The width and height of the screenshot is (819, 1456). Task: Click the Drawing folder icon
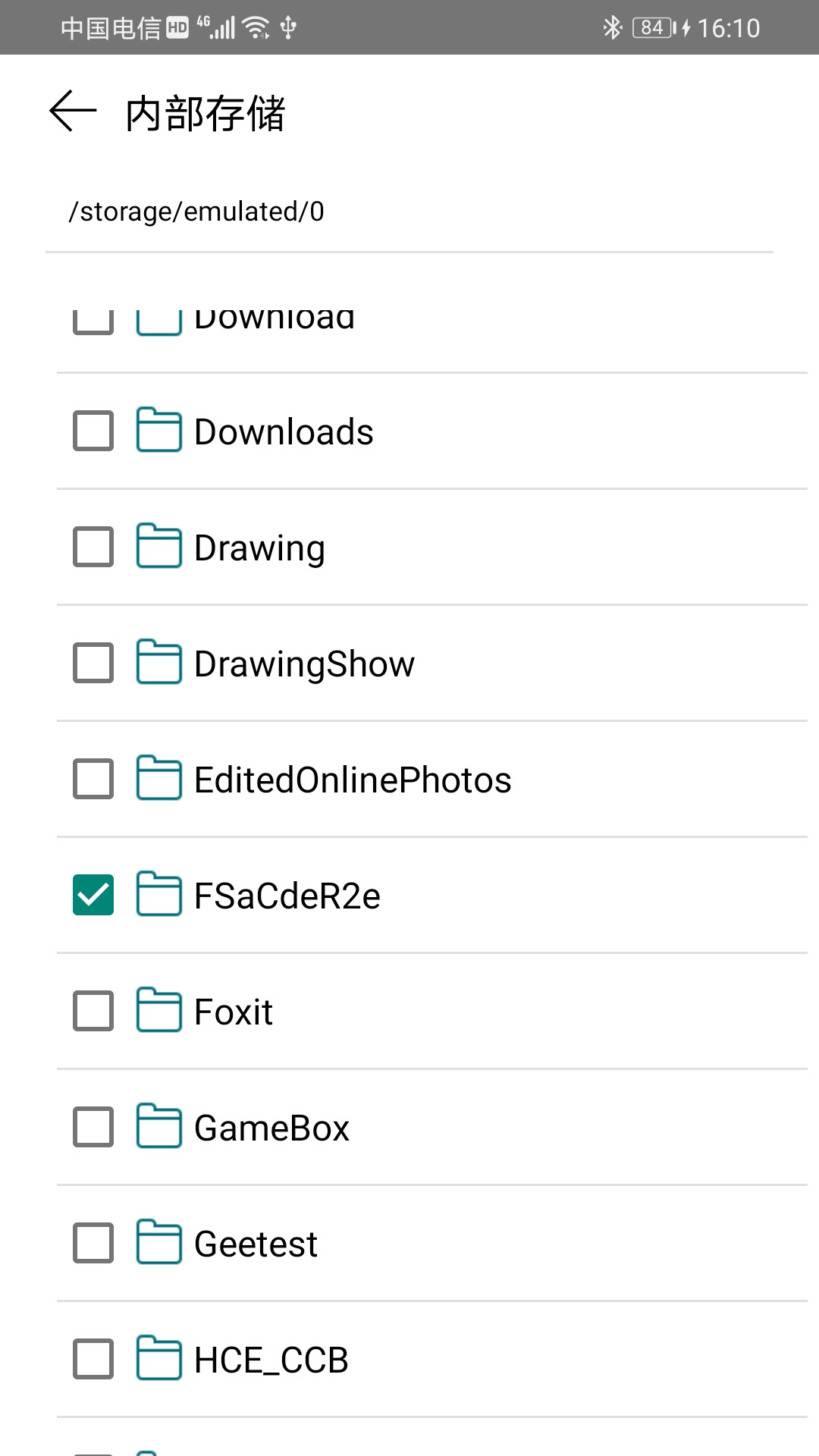(158, 547)
